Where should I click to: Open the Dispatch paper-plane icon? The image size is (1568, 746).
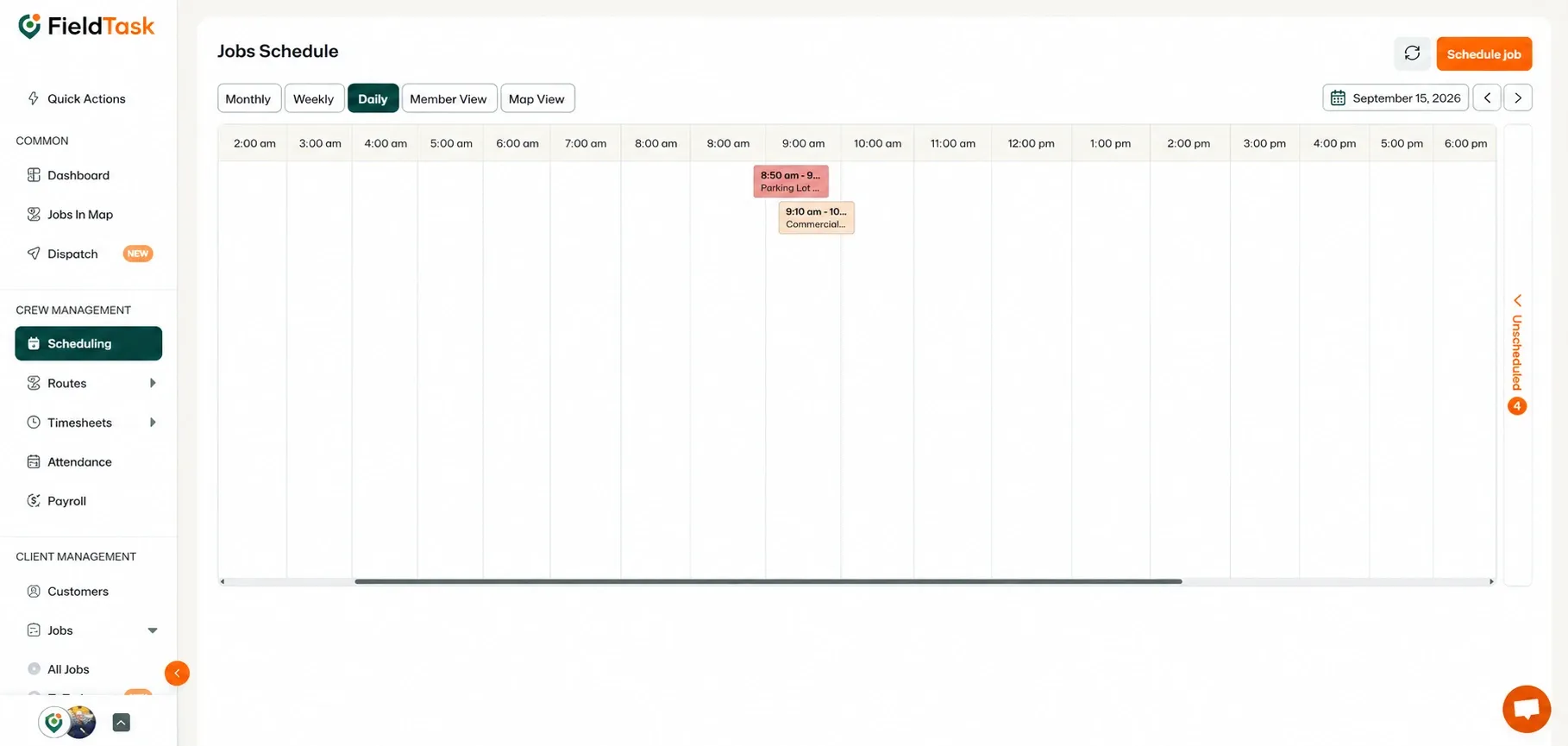34,254
